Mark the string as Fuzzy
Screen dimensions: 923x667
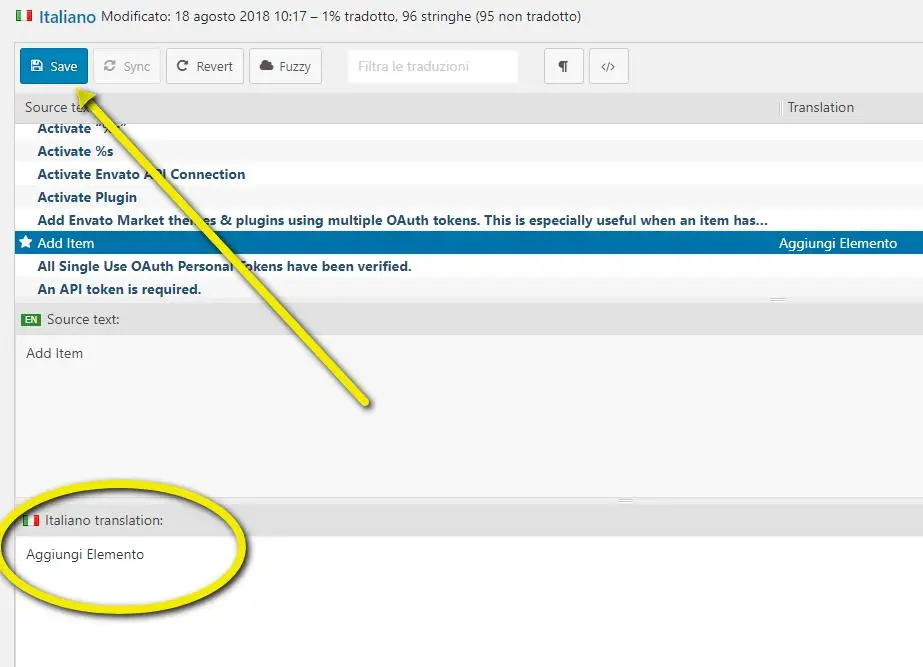285,66
